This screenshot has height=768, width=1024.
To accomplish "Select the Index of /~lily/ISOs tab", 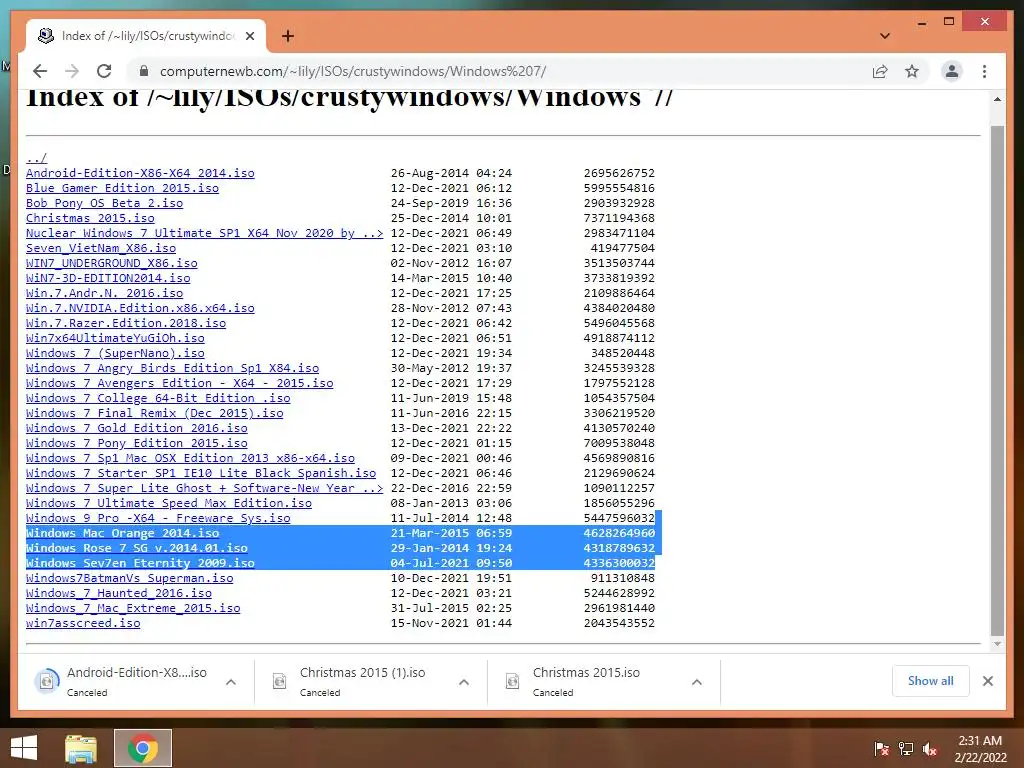I will point(146,36).
